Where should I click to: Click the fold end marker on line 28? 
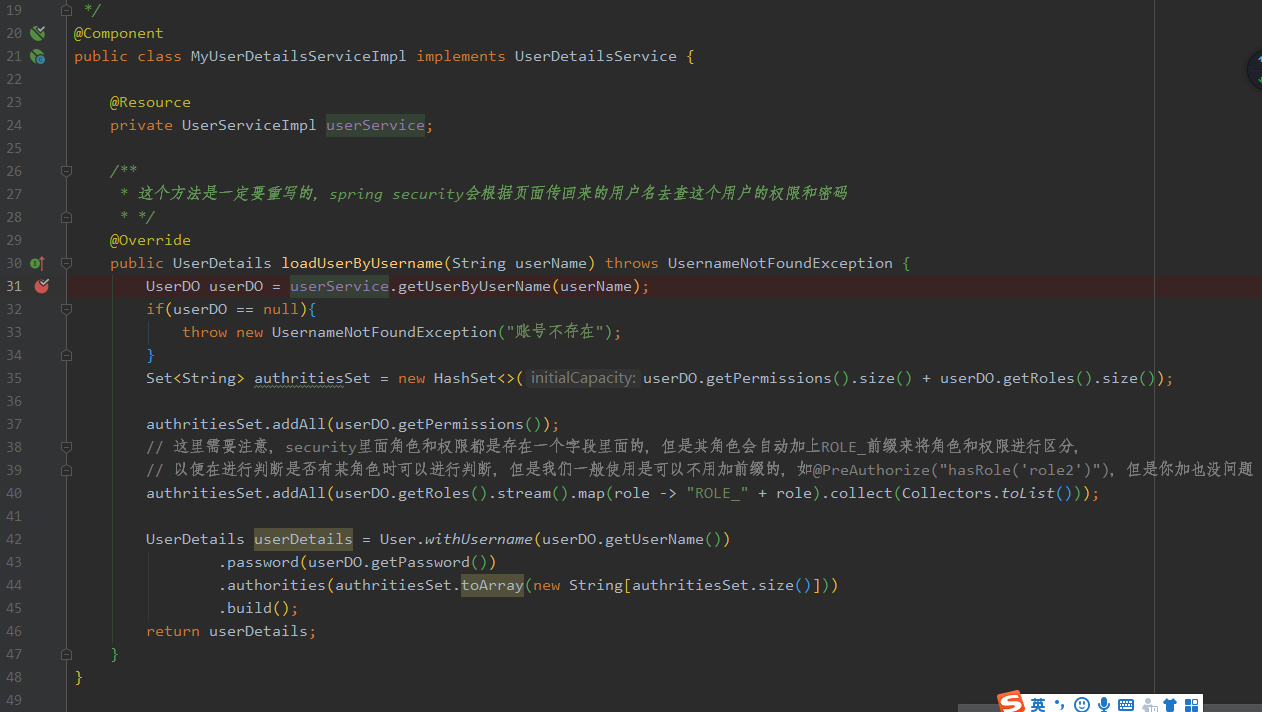pyautogui.click(x=66, y=217)
